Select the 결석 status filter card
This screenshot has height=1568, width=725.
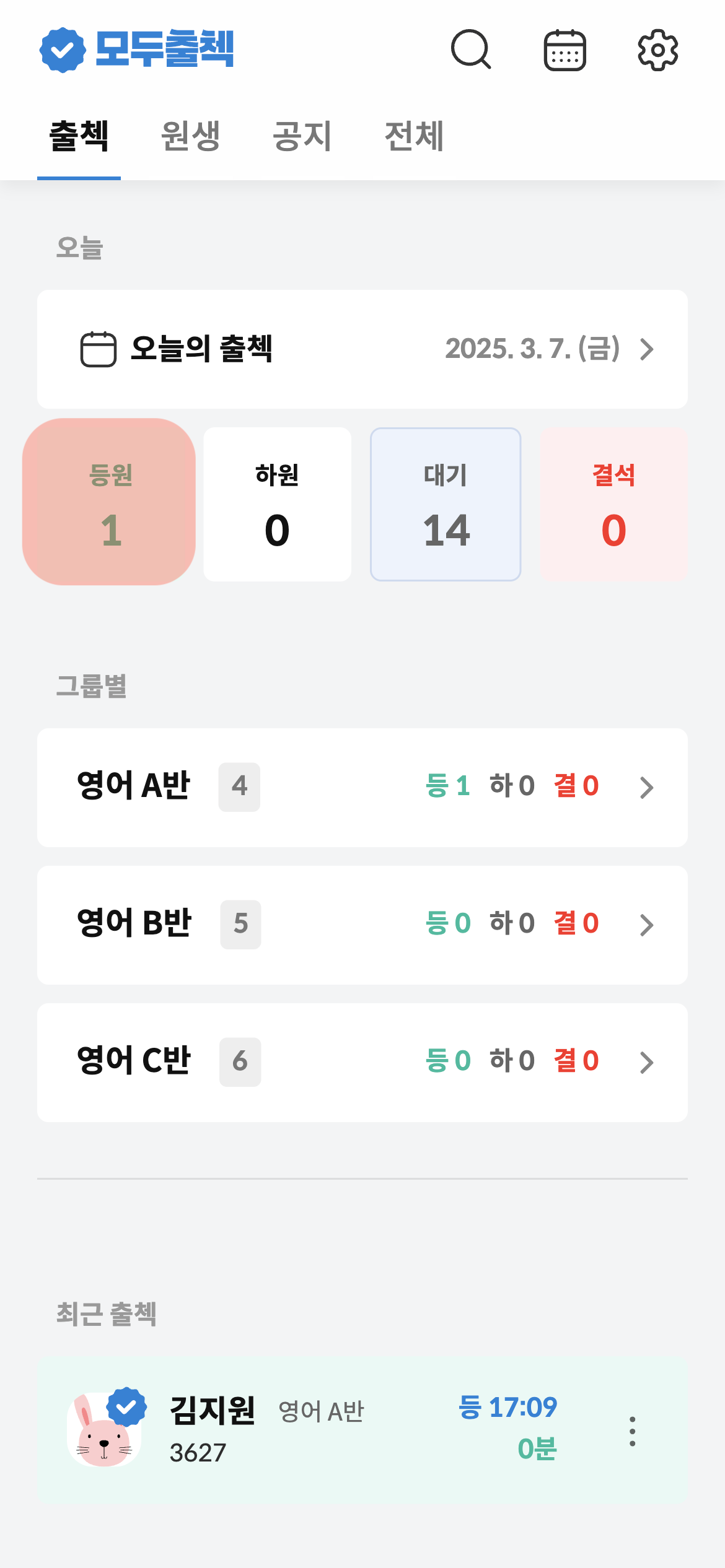[613, 504]
